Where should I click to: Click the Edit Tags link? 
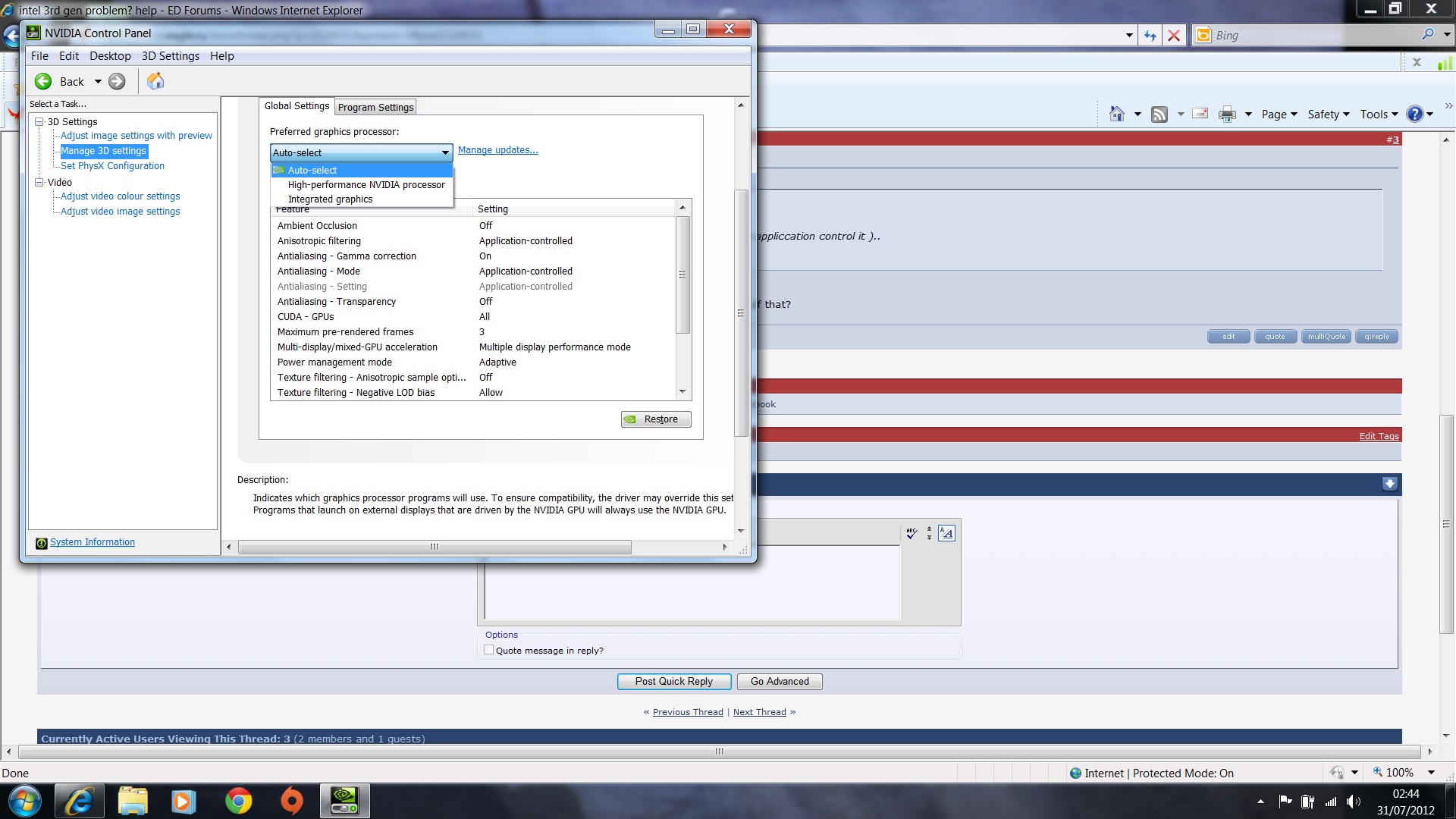tap(1379, 436)
